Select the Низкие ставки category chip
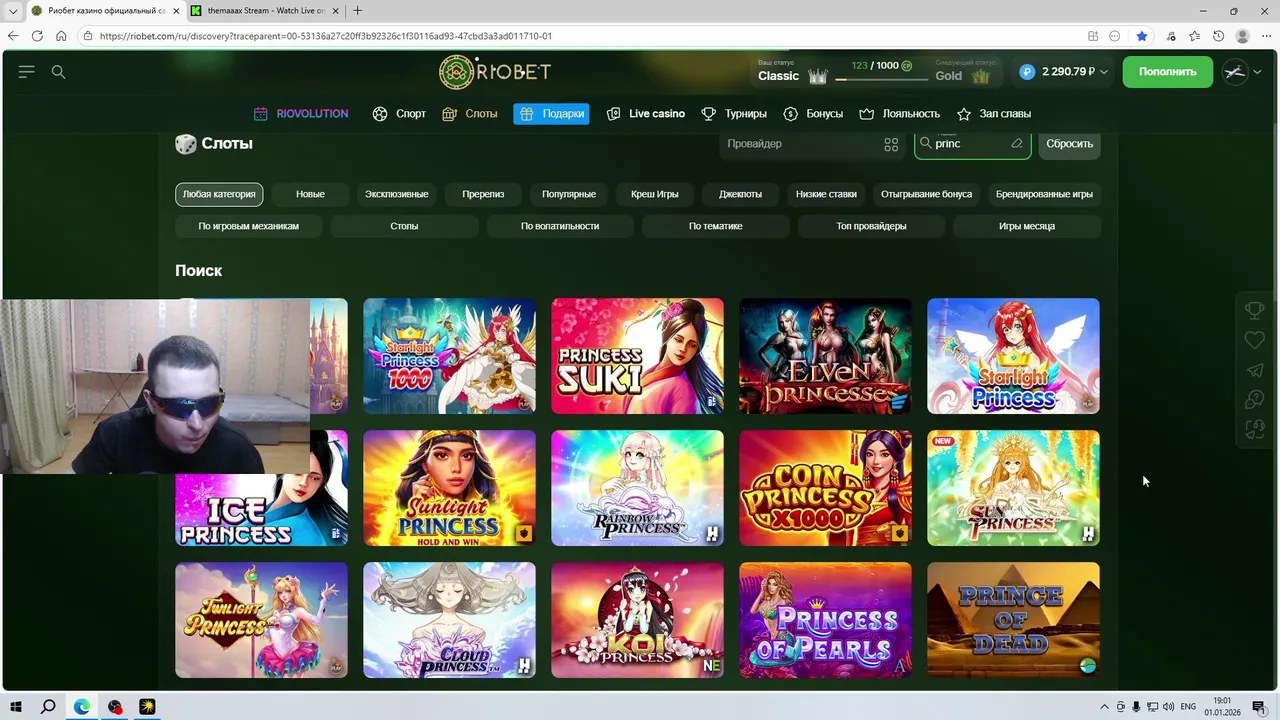Screen dimensions: 1280x720 826,194
